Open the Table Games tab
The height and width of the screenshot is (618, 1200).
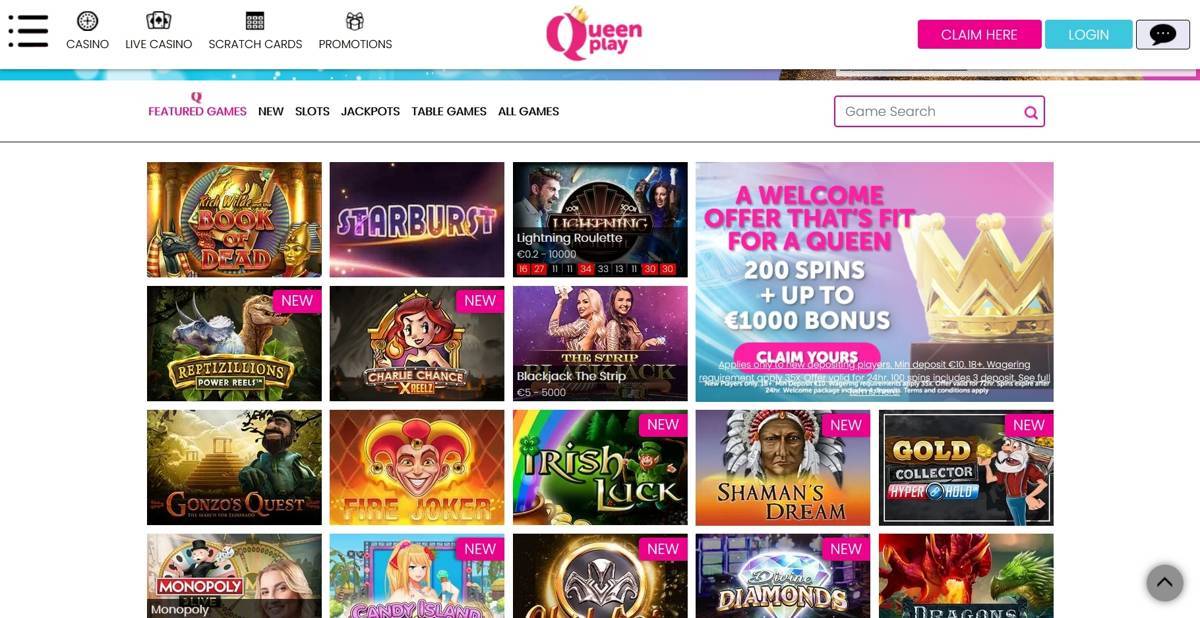449,111
